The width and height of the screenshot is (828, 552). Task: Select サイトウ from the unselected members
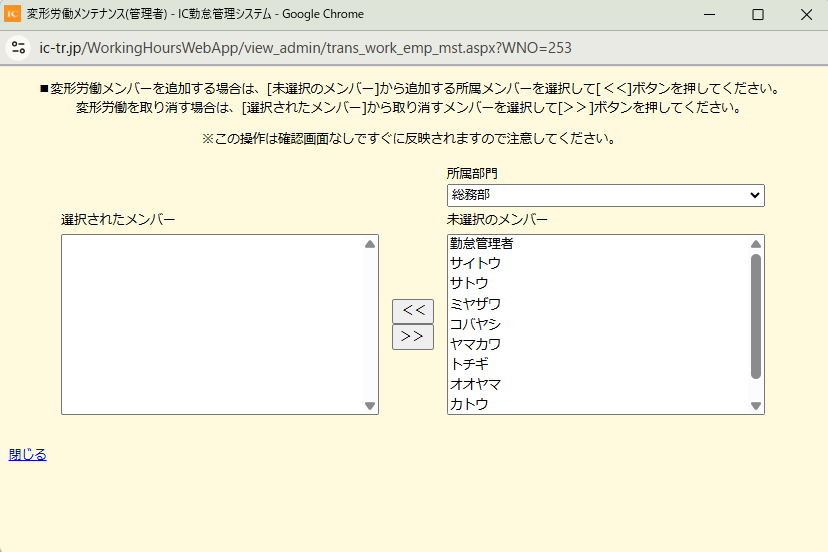click(x=475, y=264)
